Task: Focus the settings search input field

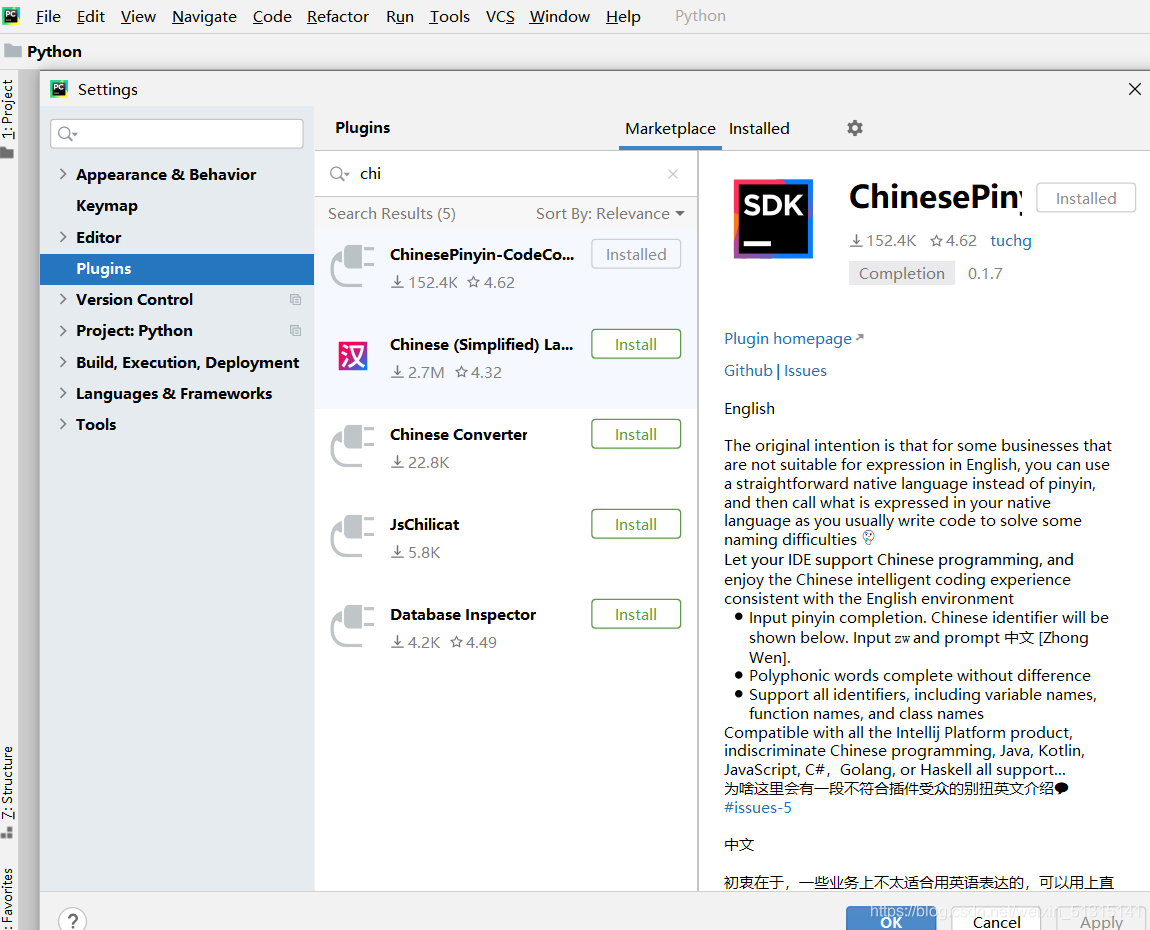Action: (x=177, y=133)
